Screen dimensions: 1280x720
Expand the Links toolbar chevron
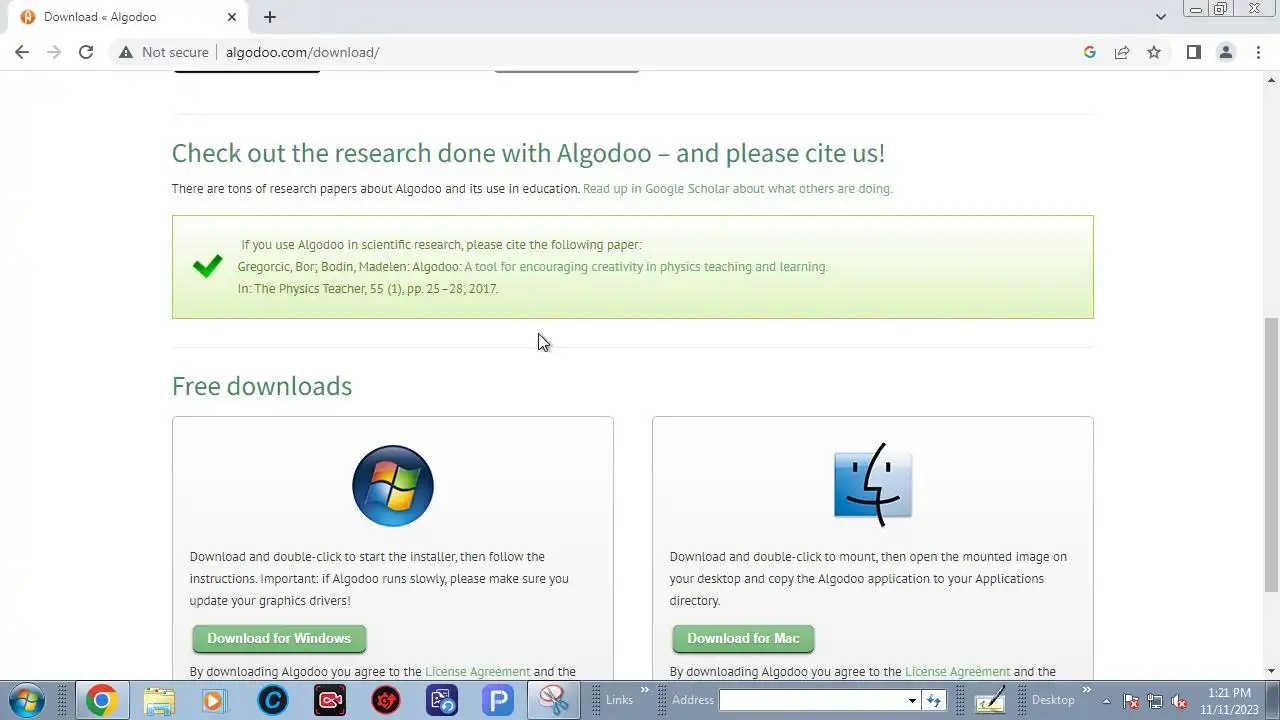click(x=645, y=690)
